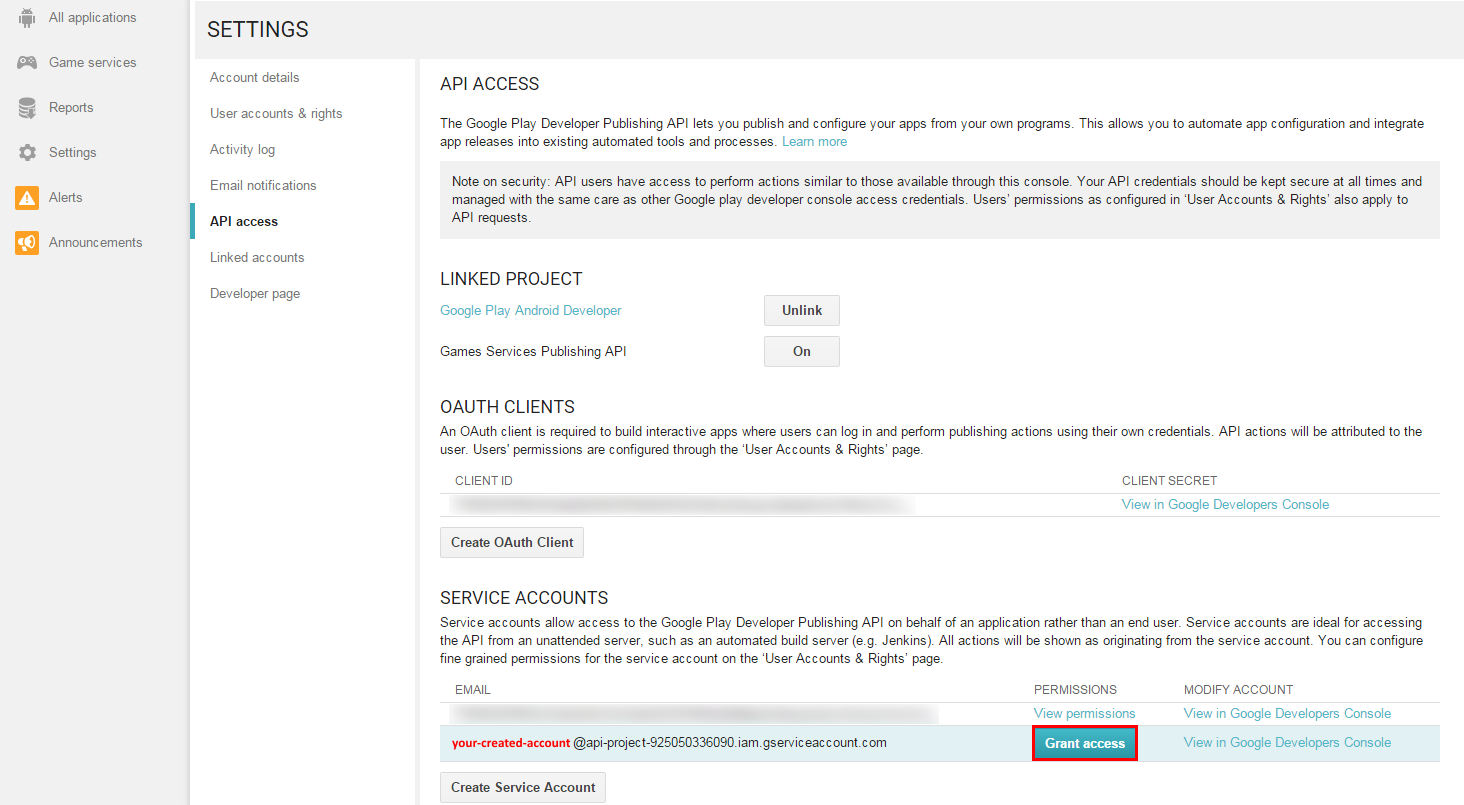1464x805 pixels.
Task: Click View permissions for first service account
Action: (x=1084, y=713)
